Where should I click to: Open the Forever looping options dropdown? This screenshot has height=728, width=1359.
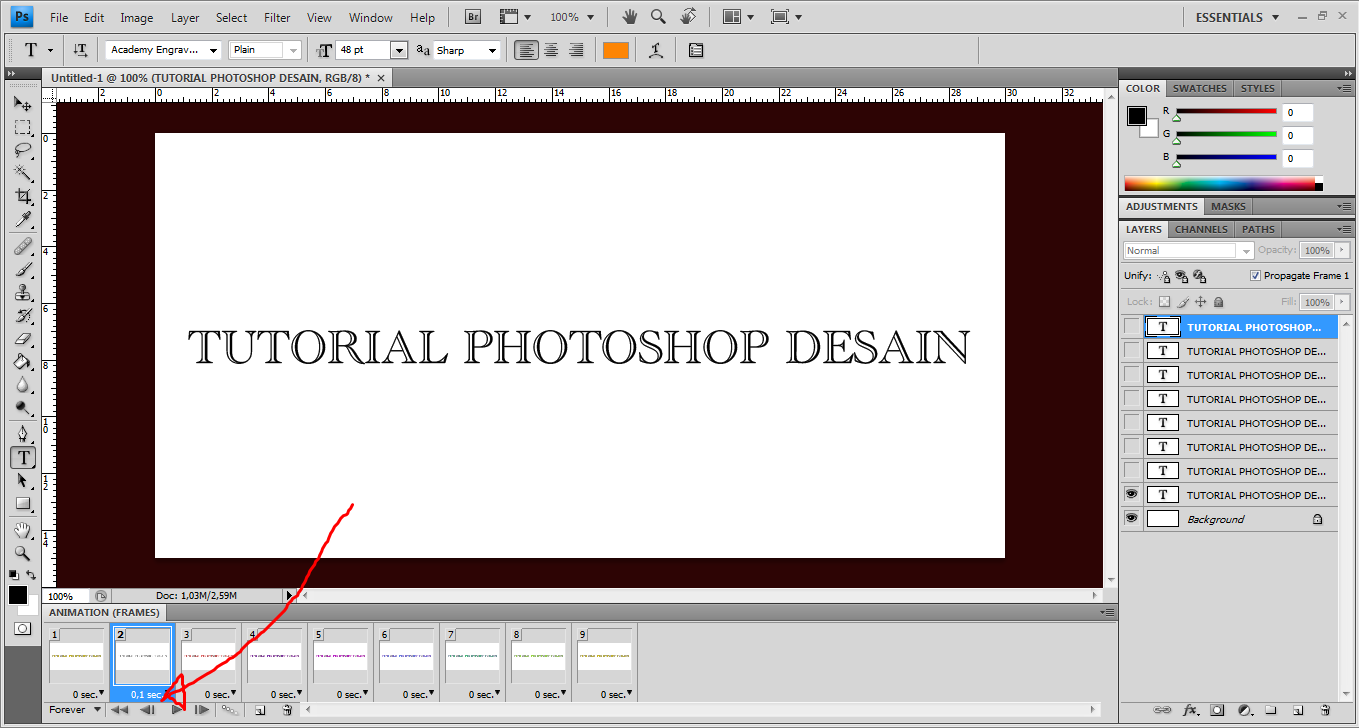click(76, 710)
